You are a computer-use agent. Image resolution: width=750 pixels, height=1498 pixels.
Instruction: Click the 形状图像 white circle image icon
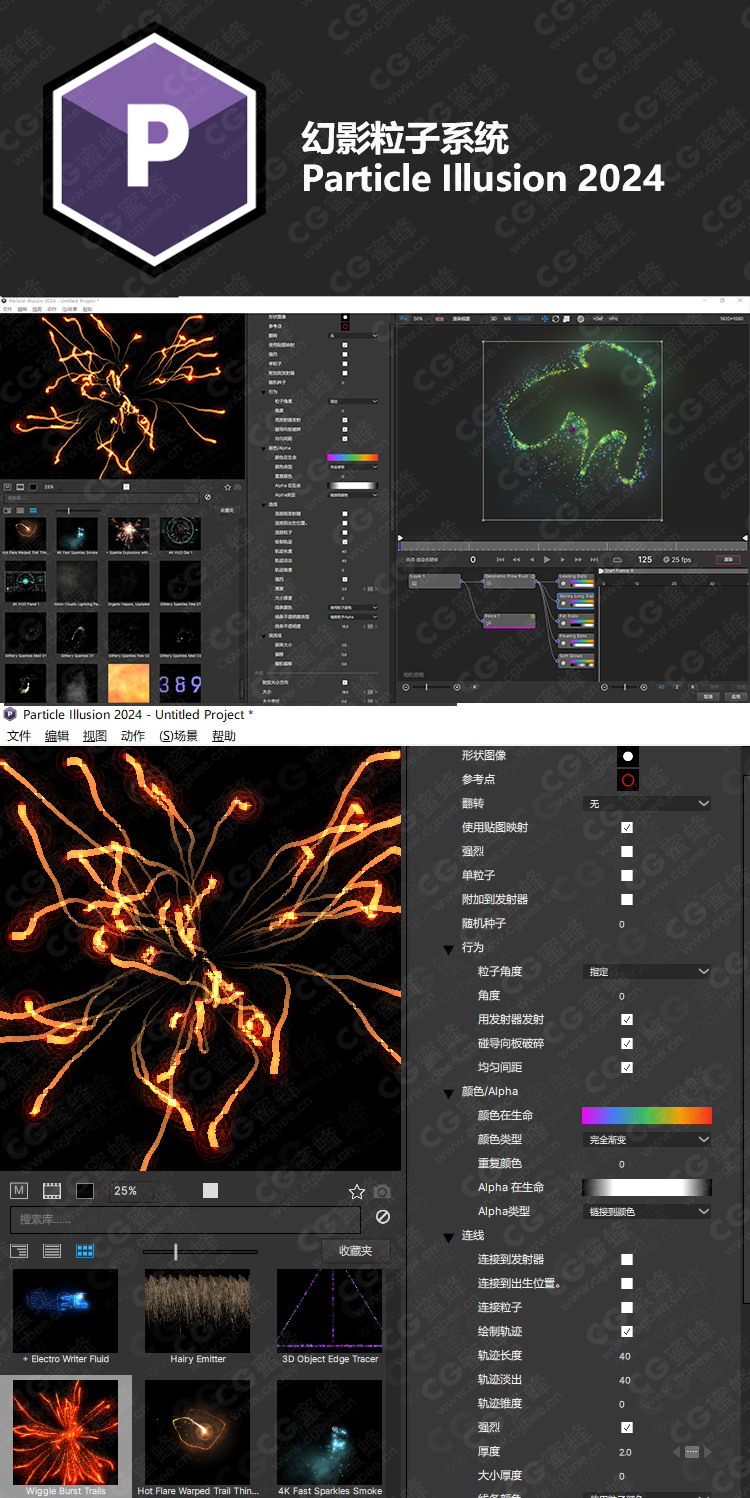pos(627,756)
